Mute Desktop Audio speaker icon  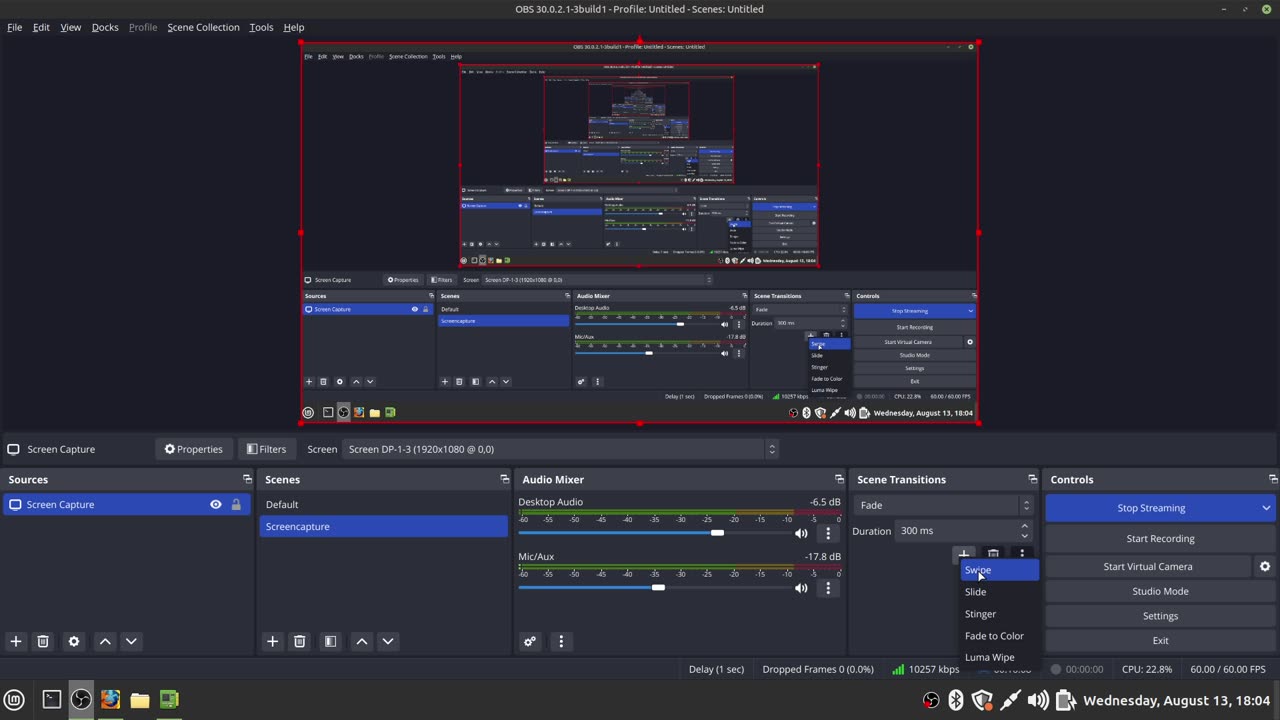tap(801, 533)
